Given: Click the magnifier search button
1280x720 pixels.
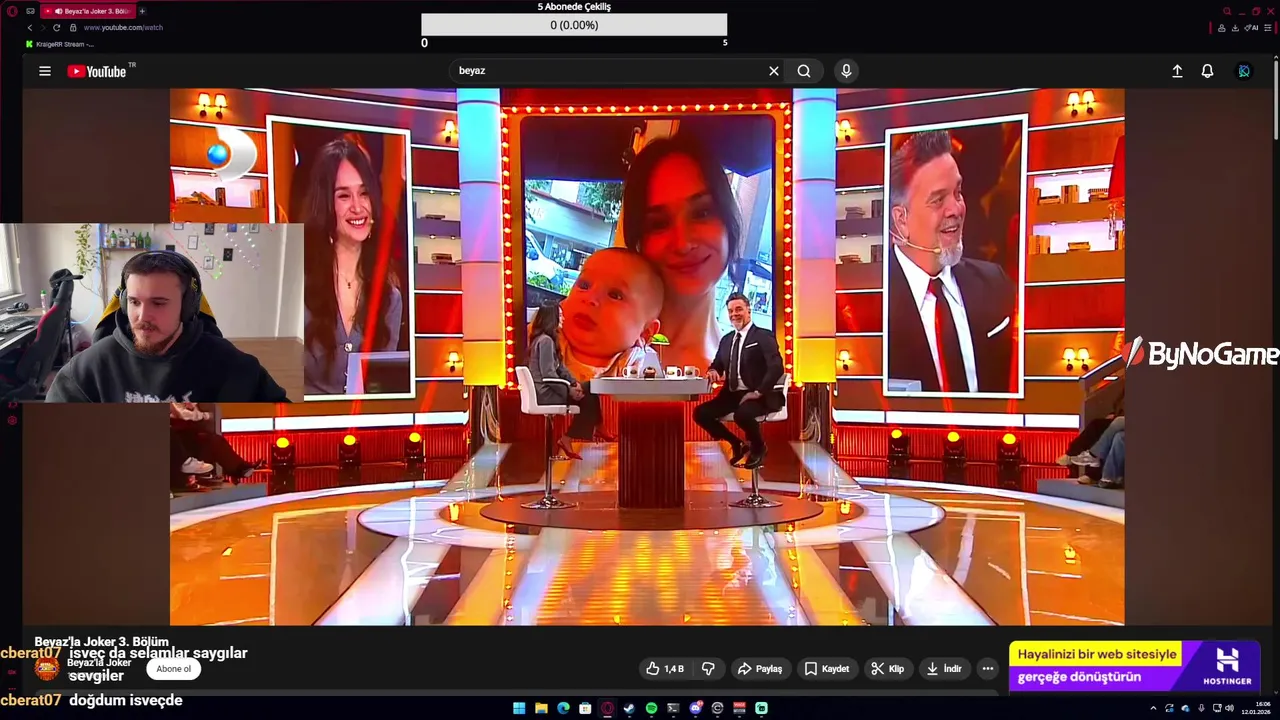Looking at the screenshot, I should click(804, 71).
